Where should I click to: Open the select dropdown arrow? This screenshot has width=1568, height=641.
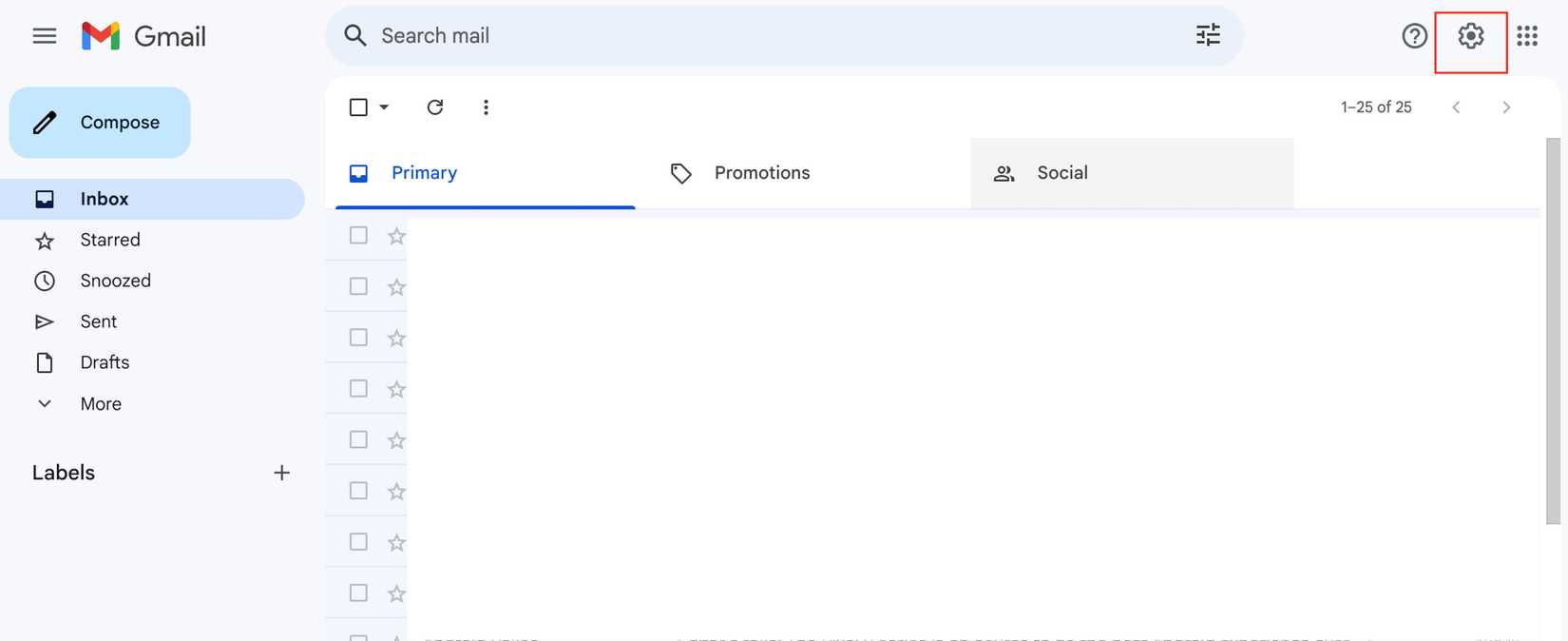[384, 107]
